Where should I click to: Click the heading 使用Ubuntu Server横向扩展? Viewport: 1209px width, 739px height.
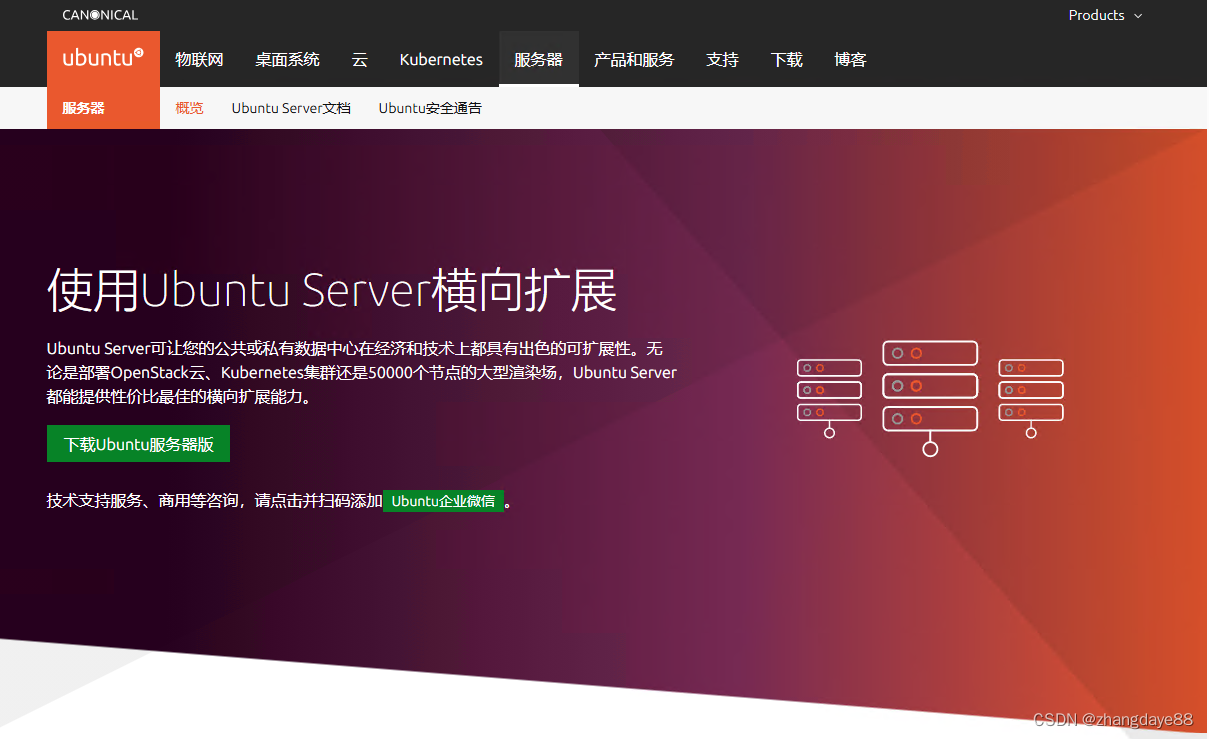point(332,290)
